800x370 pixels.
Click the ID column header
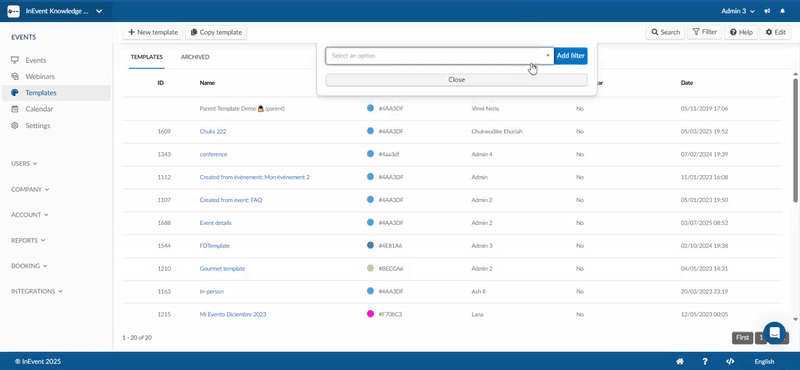click(x=161, y=83)
